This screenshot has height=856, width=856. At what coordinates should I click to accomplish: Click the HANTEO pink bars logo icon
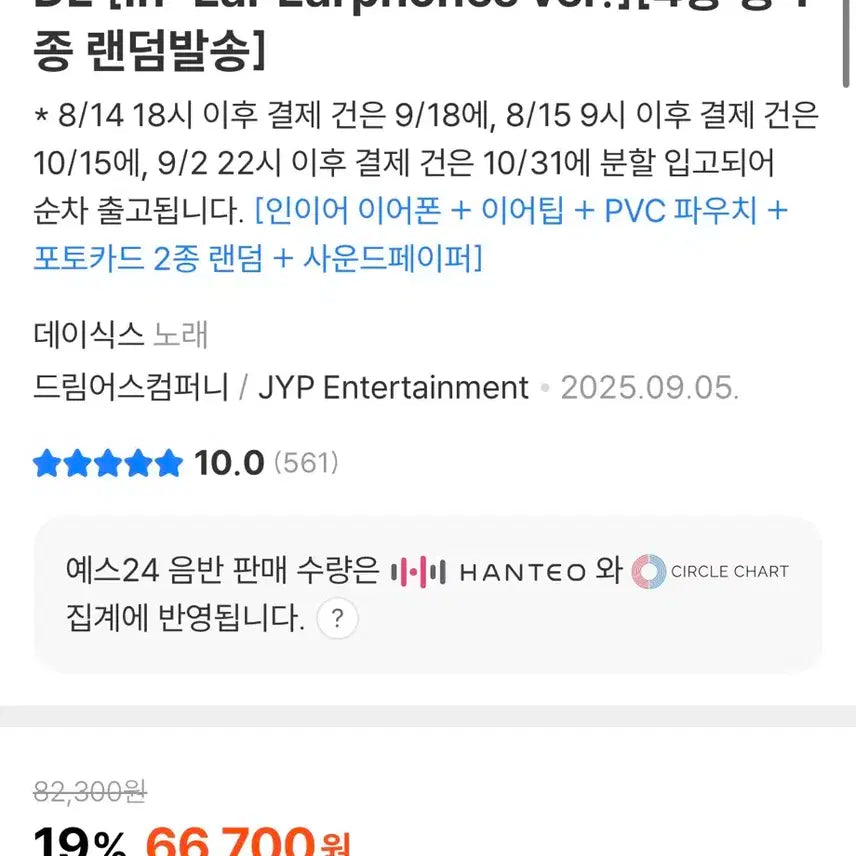[418, 572]
